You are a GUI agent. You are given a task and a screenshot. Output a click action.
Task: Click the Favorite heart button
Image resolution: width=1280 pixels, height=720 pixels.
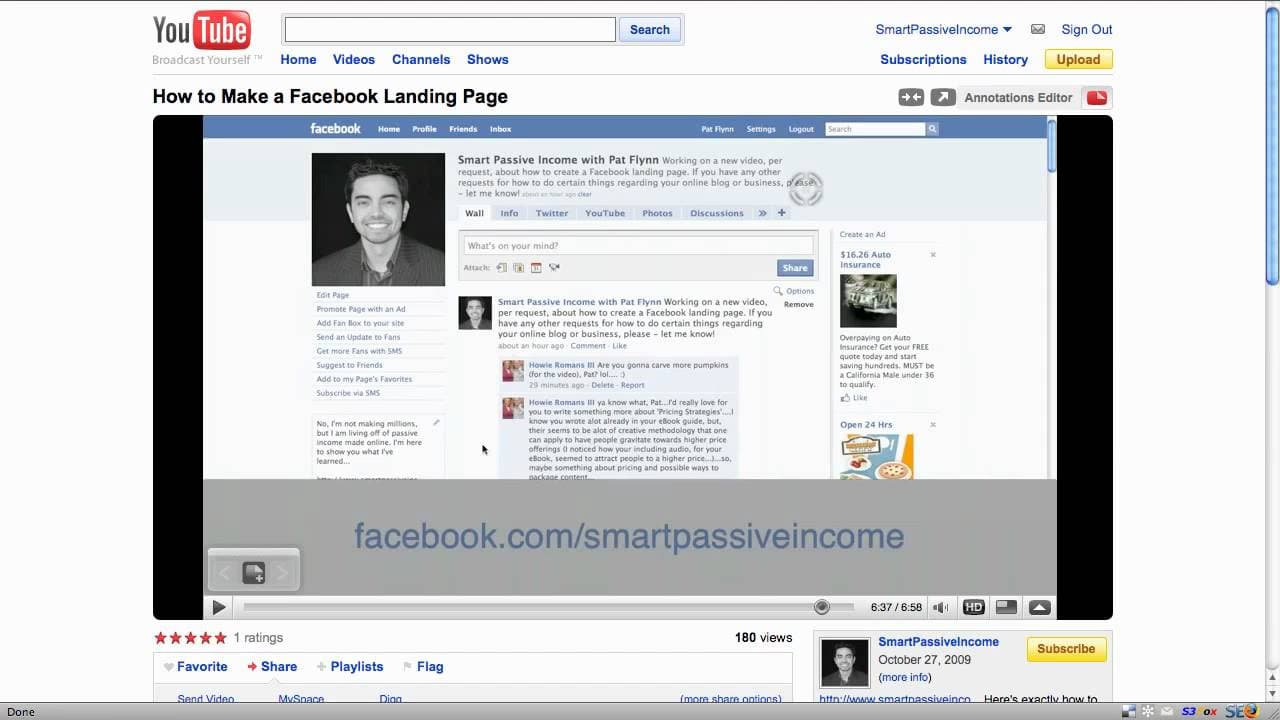[196, 666]
